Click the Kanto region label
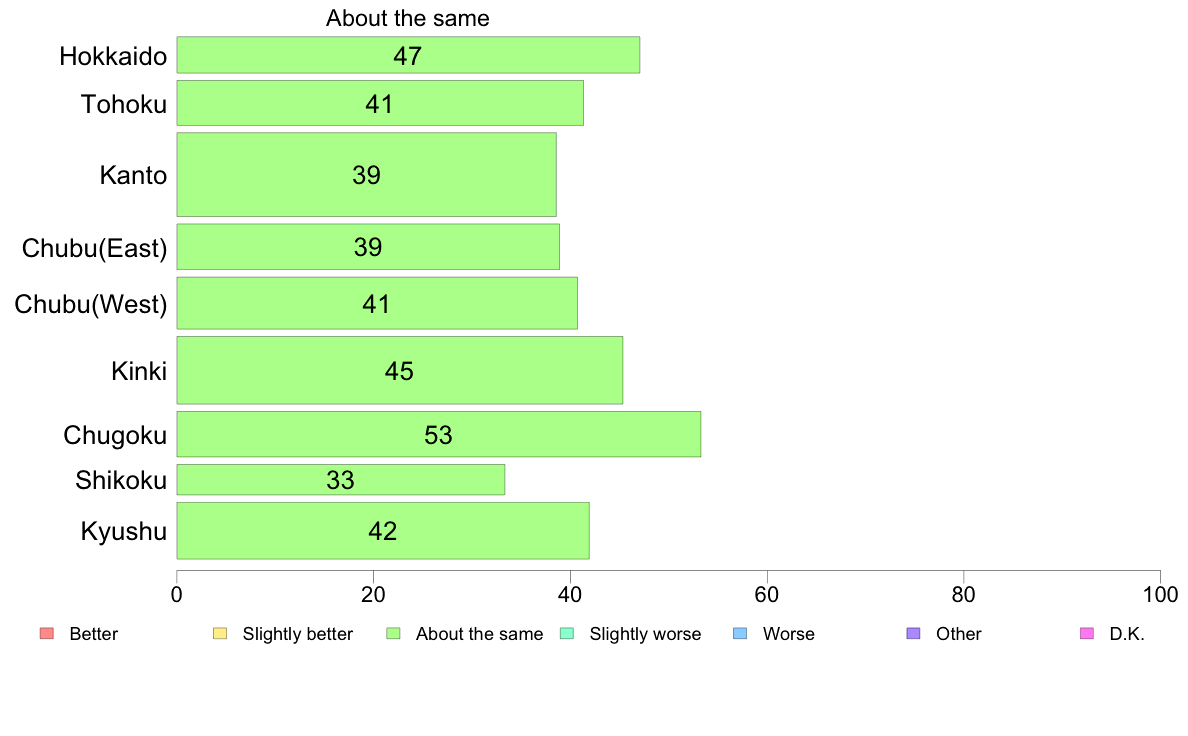This screenshot has width=1188, height=736. pos(133,175)
